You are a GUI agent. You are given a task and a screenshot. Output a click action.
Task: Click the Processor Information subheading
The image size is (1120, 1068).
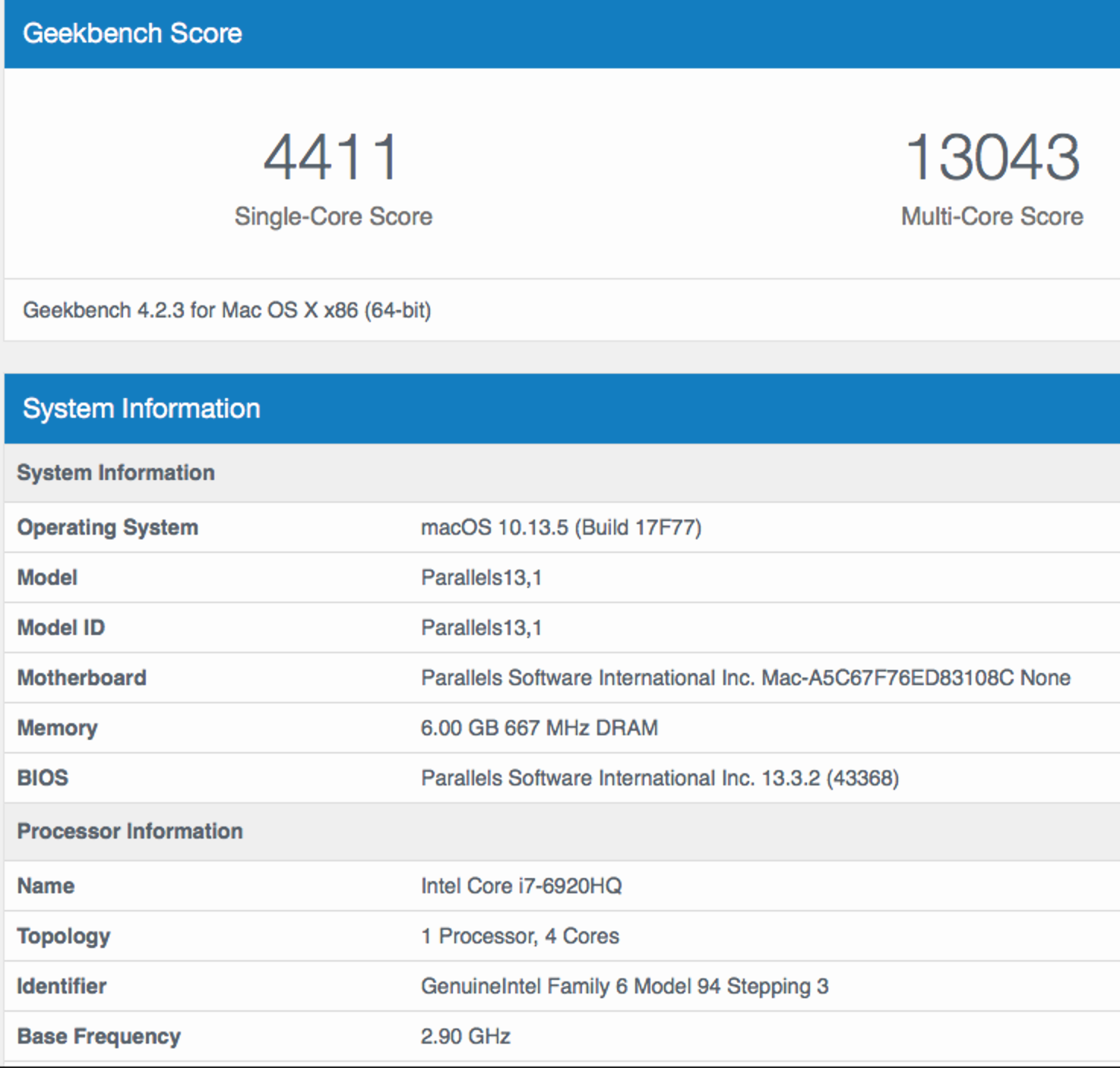click(x=130, y=831)
